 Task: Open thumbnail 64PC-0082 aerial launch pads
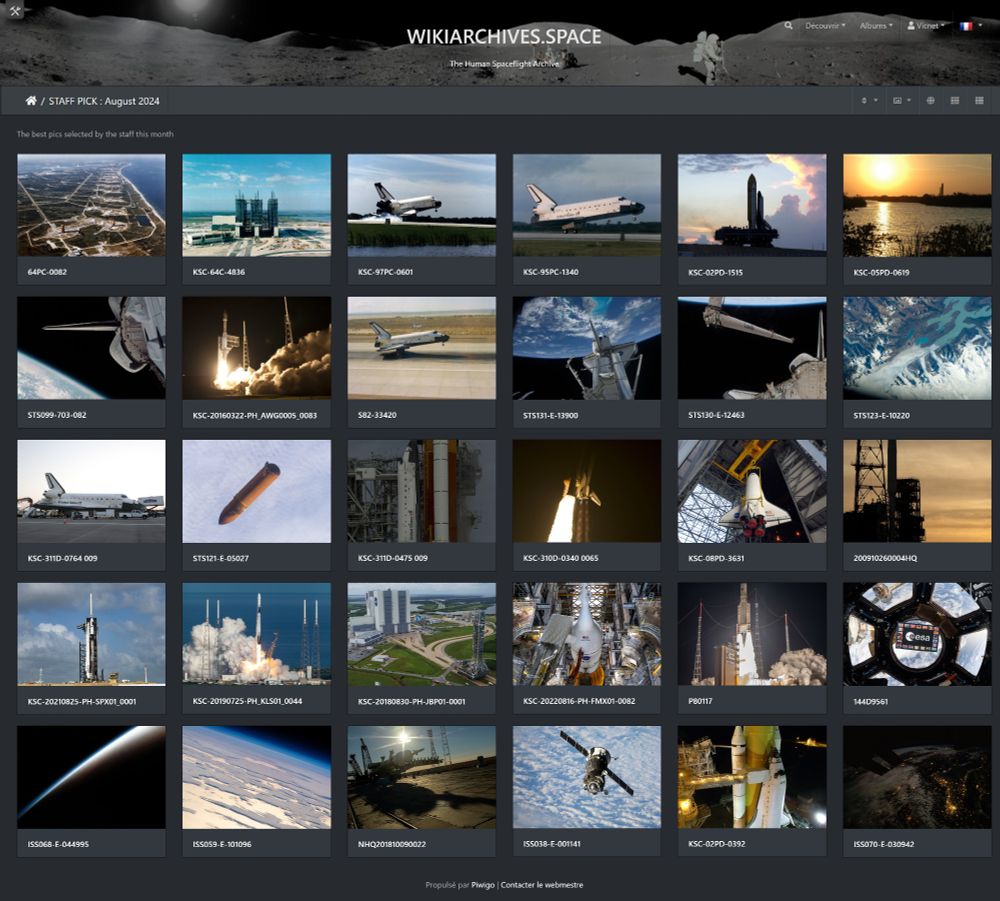pos(91,205)
